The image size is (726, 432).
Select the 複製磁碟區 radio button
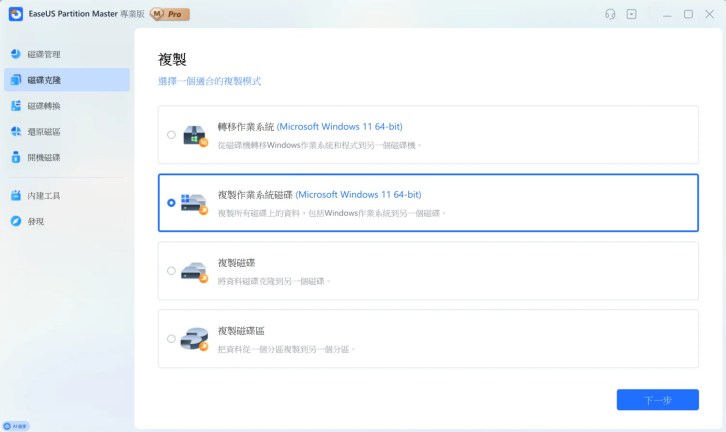point(171,339)
